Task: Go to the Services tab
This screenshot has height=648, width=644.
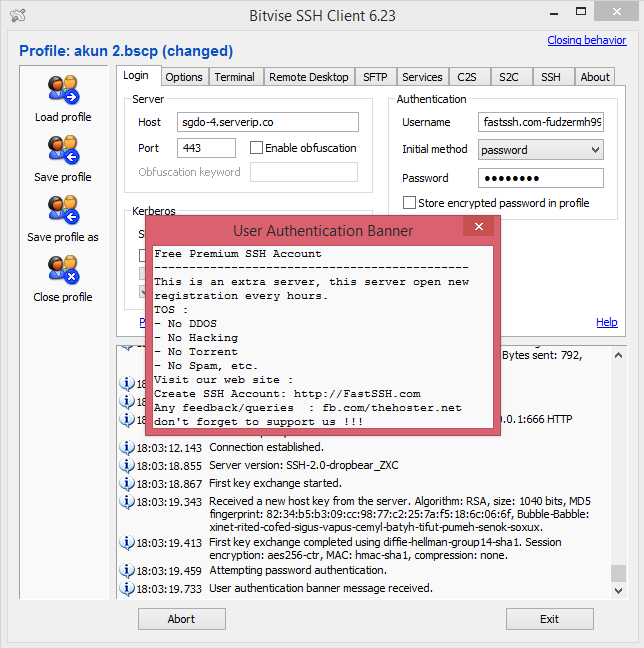Action: (x=422, y=77)
